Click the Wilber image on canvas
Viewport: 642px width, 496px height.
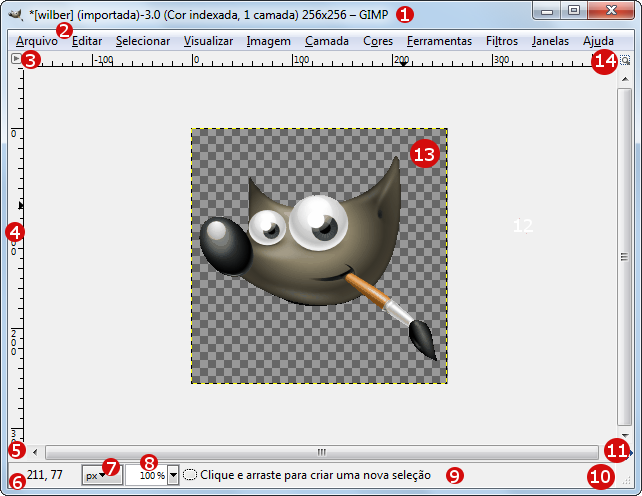pyautogui.click(x=319, y=256)
